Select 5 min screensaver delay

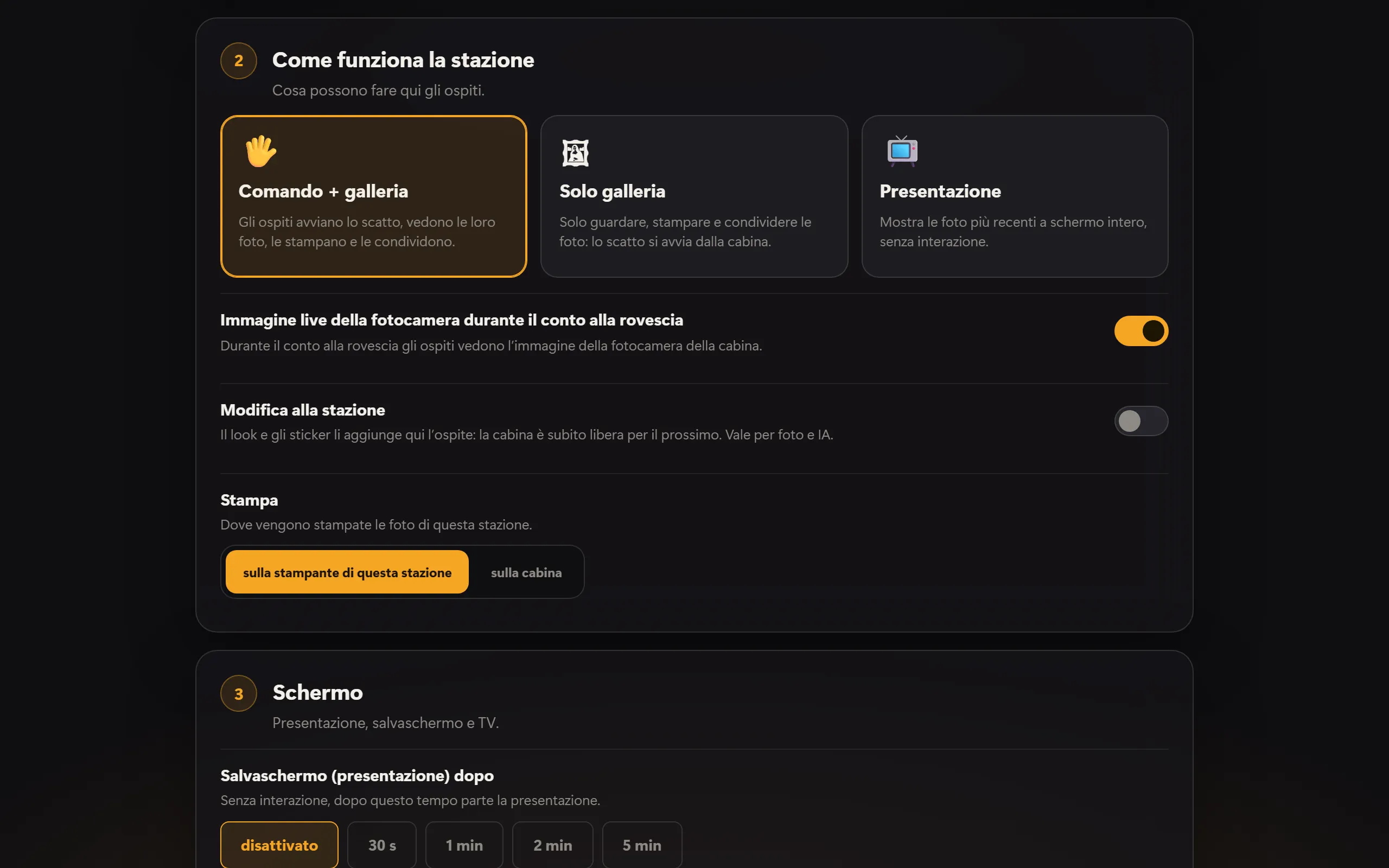pos(642,845)
